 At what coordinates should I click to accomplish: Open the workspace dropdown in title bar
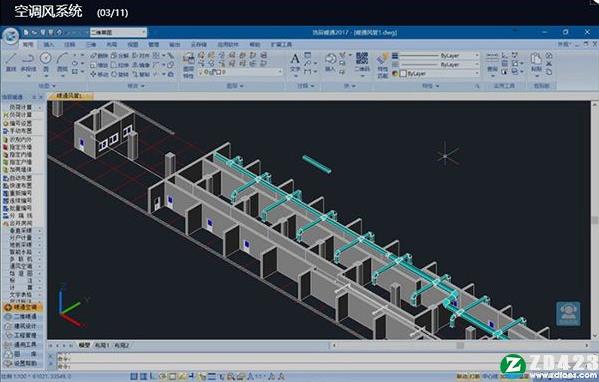click(118, 32)
